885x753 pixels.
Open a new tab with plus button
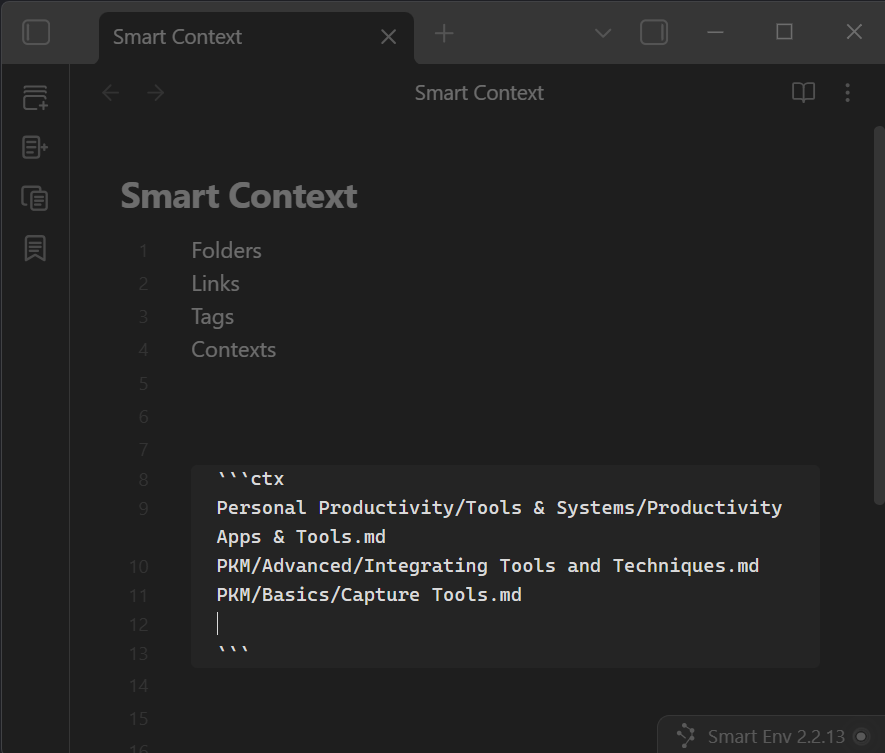(444, 34)
